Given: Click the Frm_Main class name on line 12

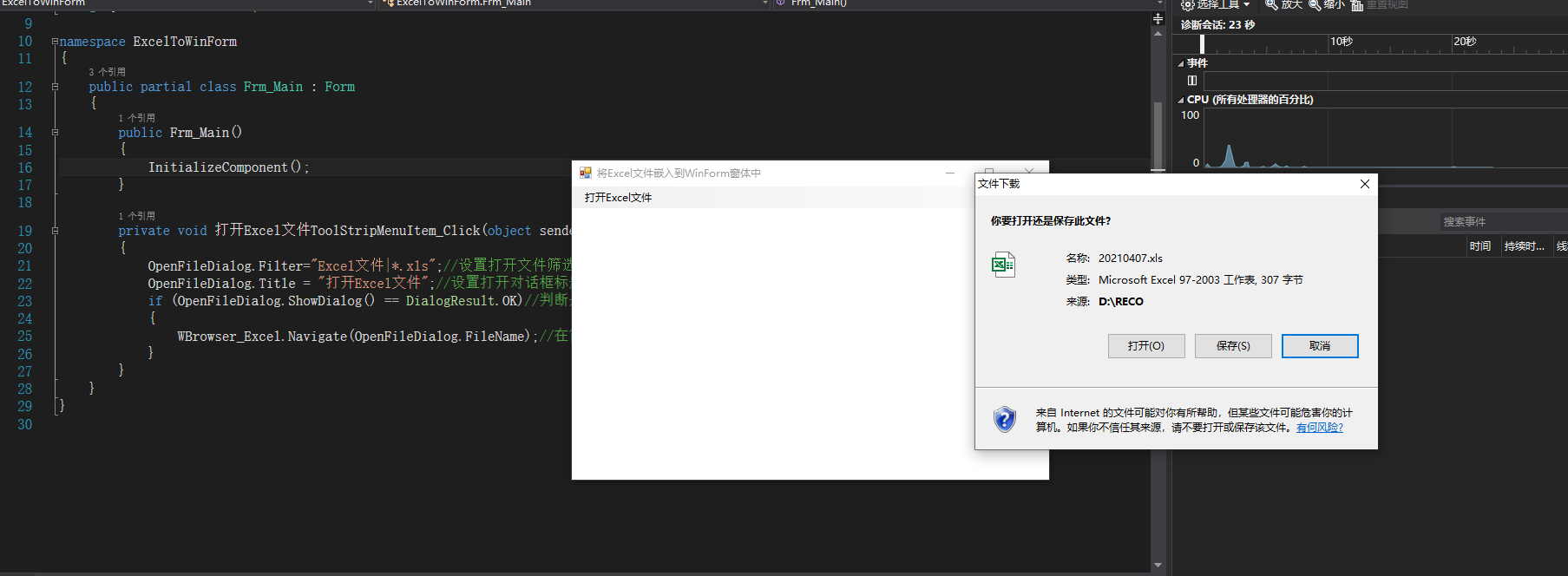Looking at the screenshot, I should pos(273,87).
